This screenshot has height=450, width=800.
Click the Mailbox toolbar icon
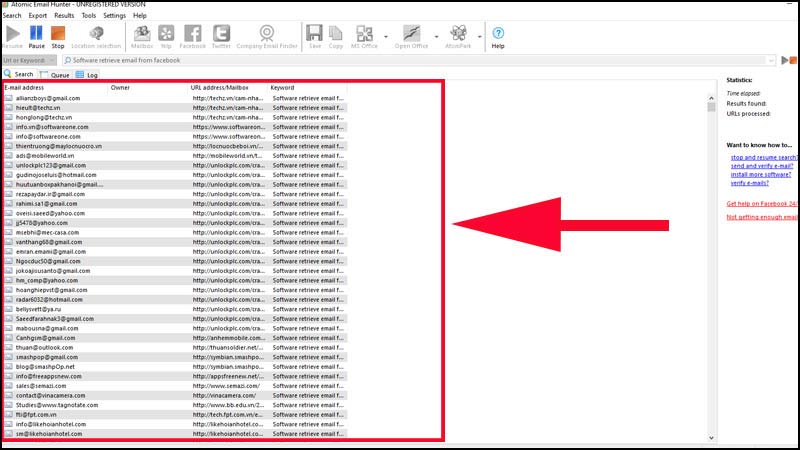141,36
